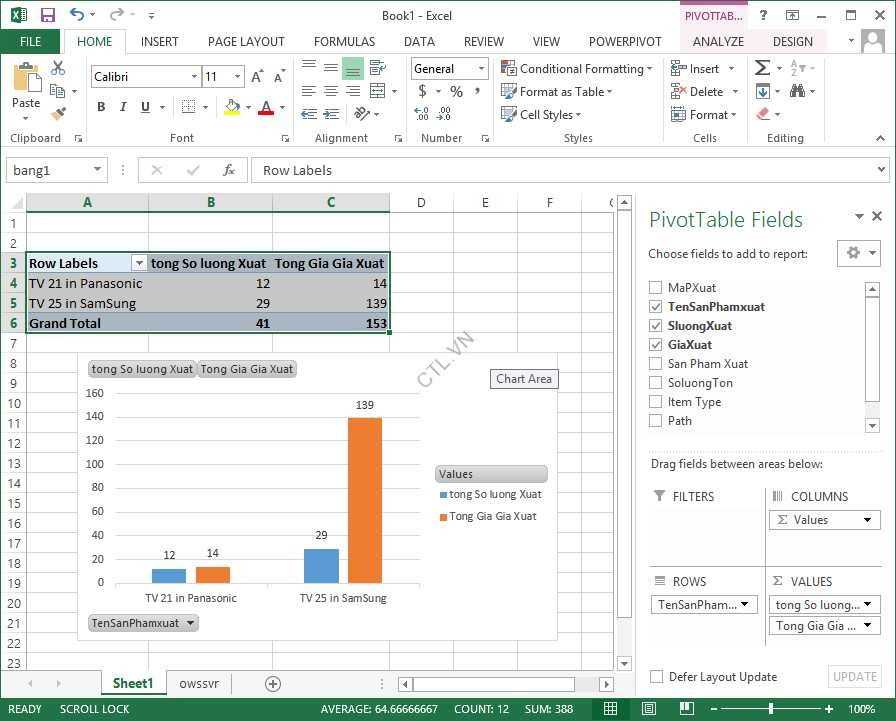Screen dimensions: 896x721
Task: Click the Insert Function fx icon
Action: tap(228, 170)
